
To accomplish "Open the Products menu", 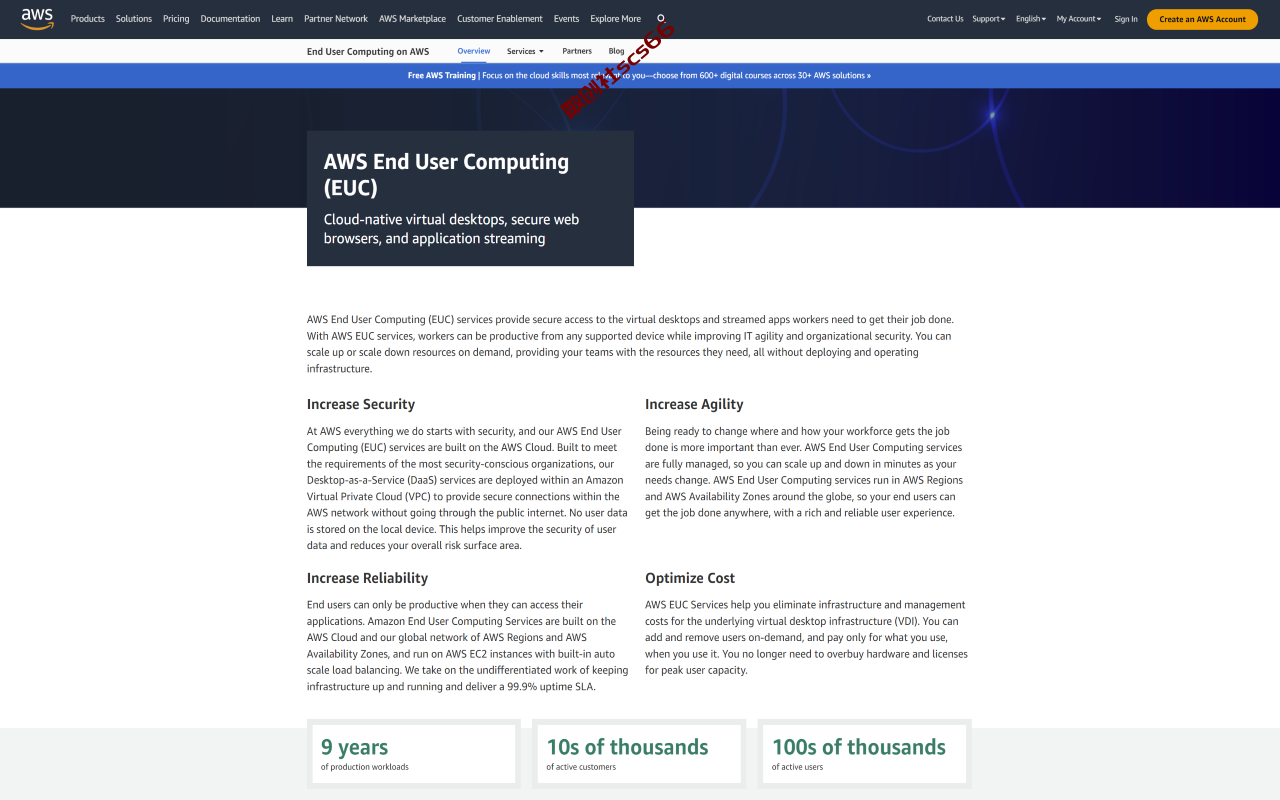I will tap(88, 19).
